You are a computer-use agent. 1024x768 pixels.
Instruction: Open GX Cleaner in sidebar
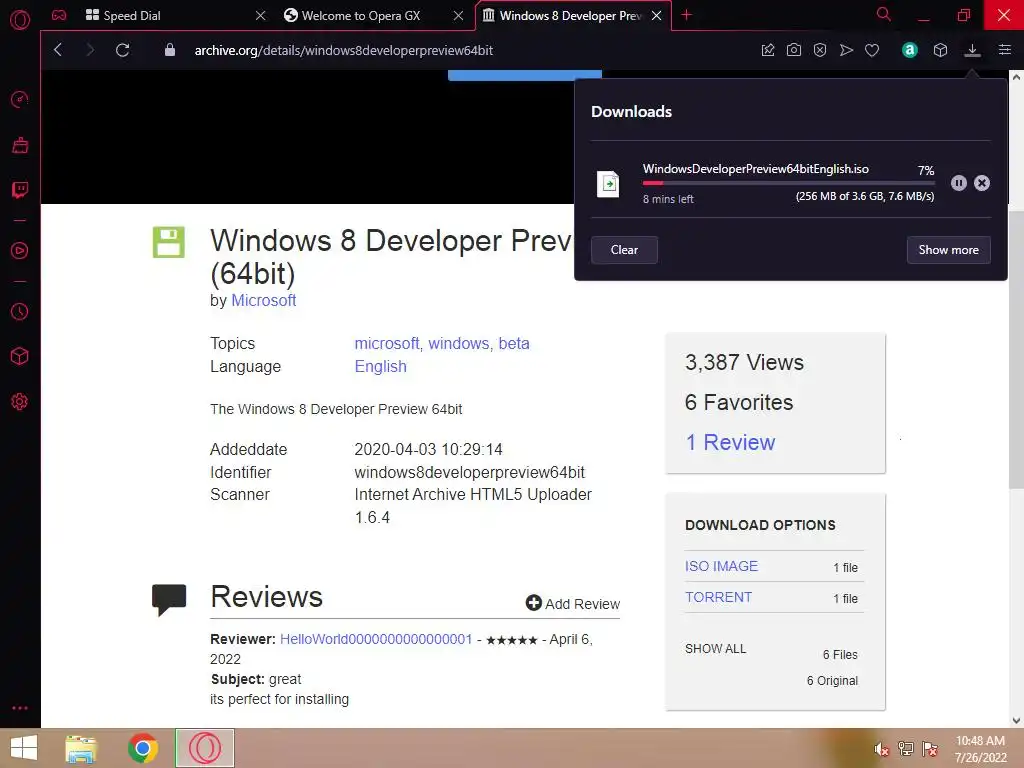click(20, 145)
